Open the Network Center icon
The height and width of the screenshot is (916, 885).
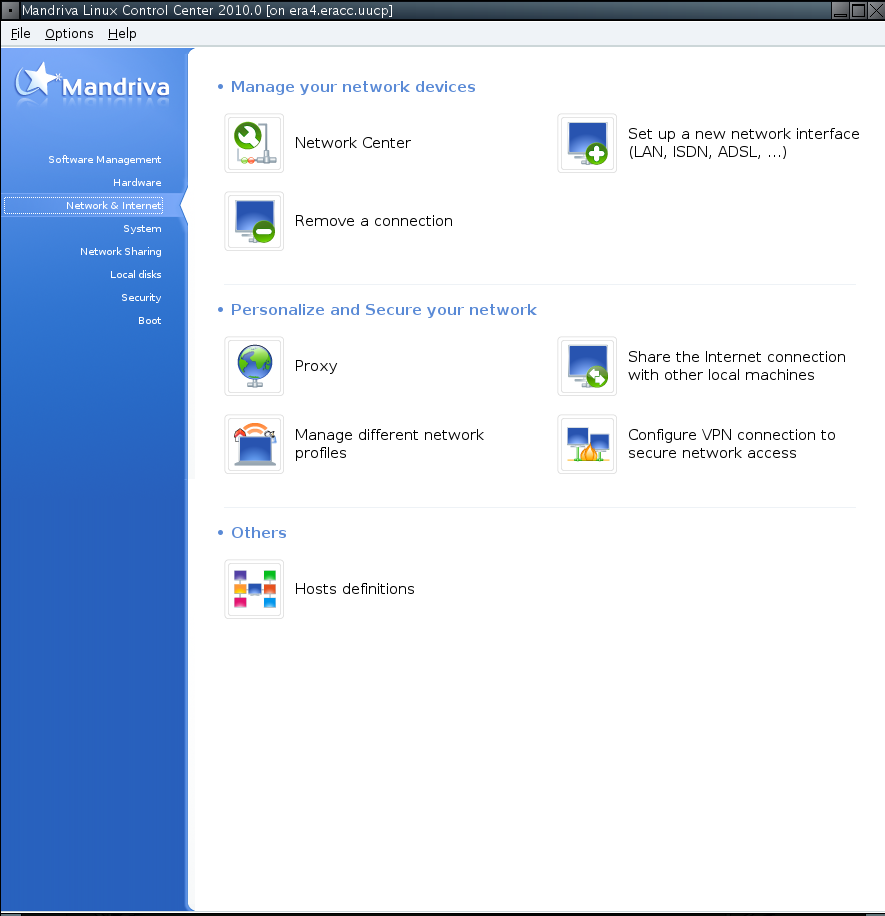(254, 143)
